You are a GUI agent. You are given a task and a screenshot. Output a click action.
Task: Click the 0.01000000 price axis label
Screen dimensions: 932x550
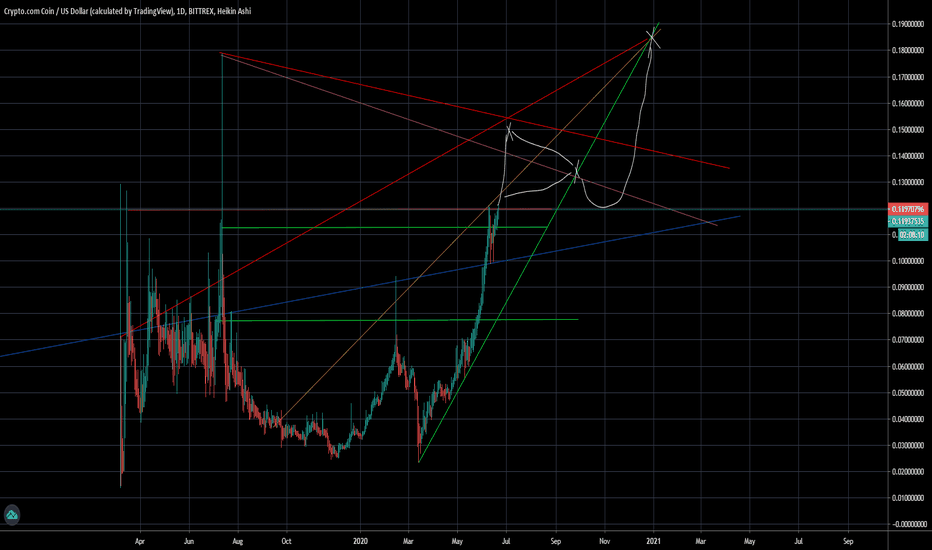[908, 498]
